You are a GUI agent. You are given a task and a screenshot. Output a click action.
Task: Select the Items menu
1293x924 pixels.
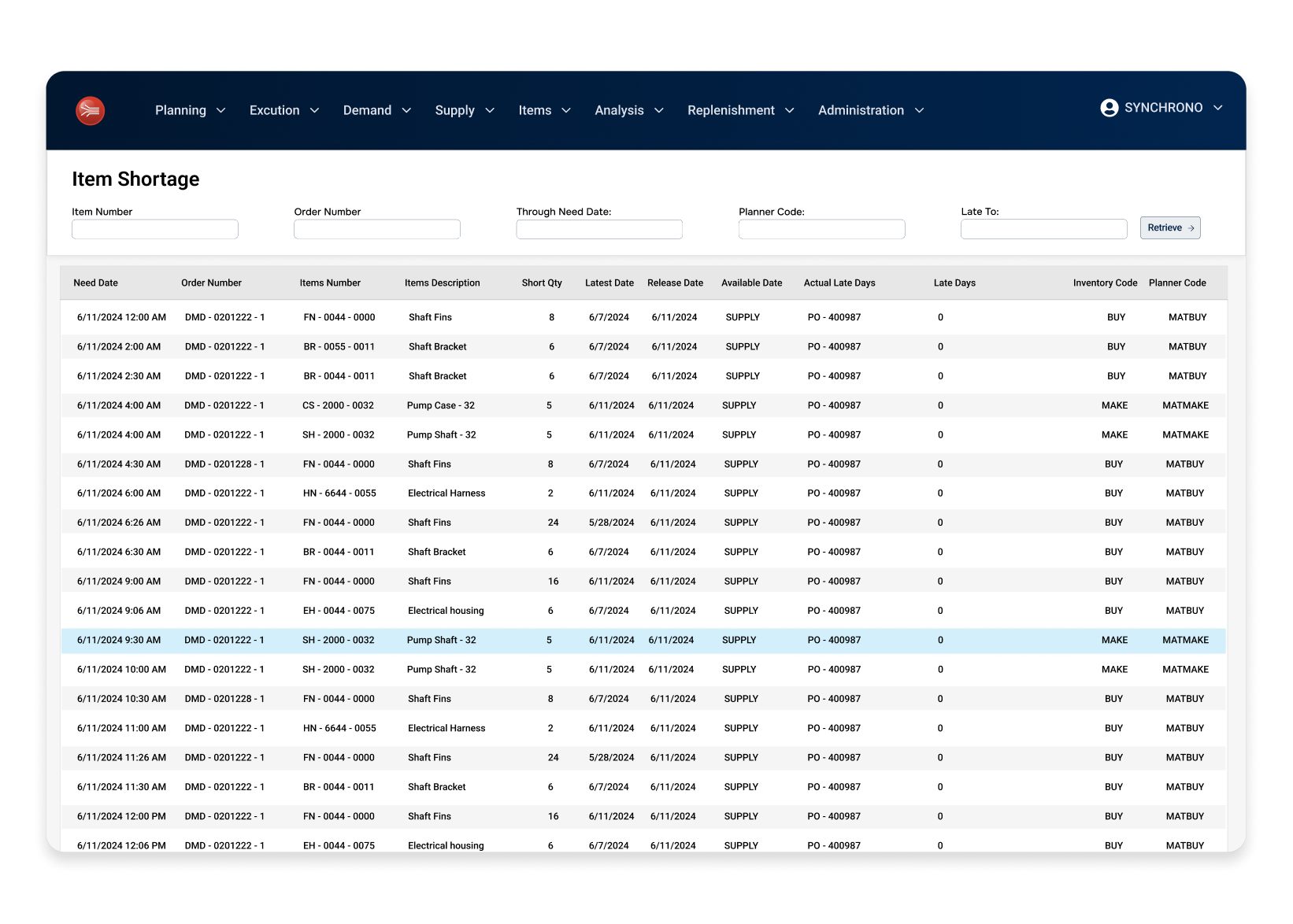(535, 111)
